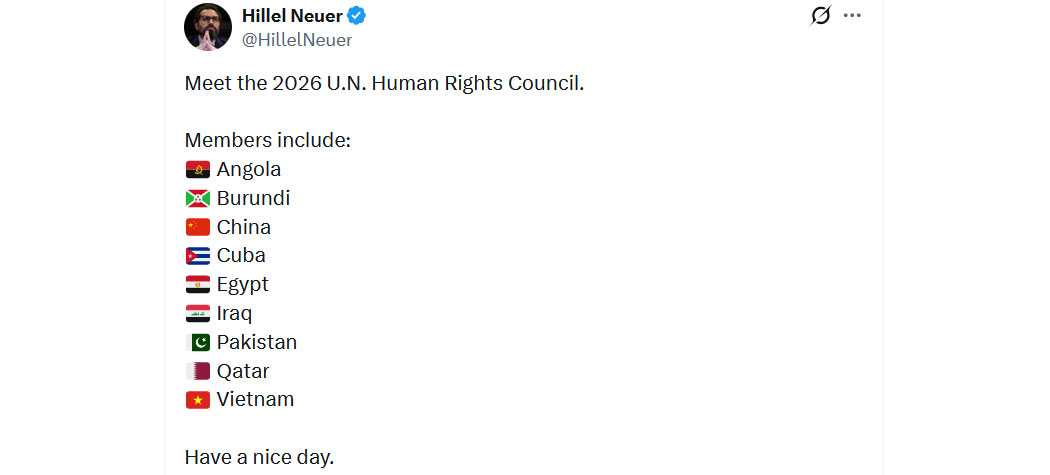Open the three-dot more options menu

click(852, 15)
